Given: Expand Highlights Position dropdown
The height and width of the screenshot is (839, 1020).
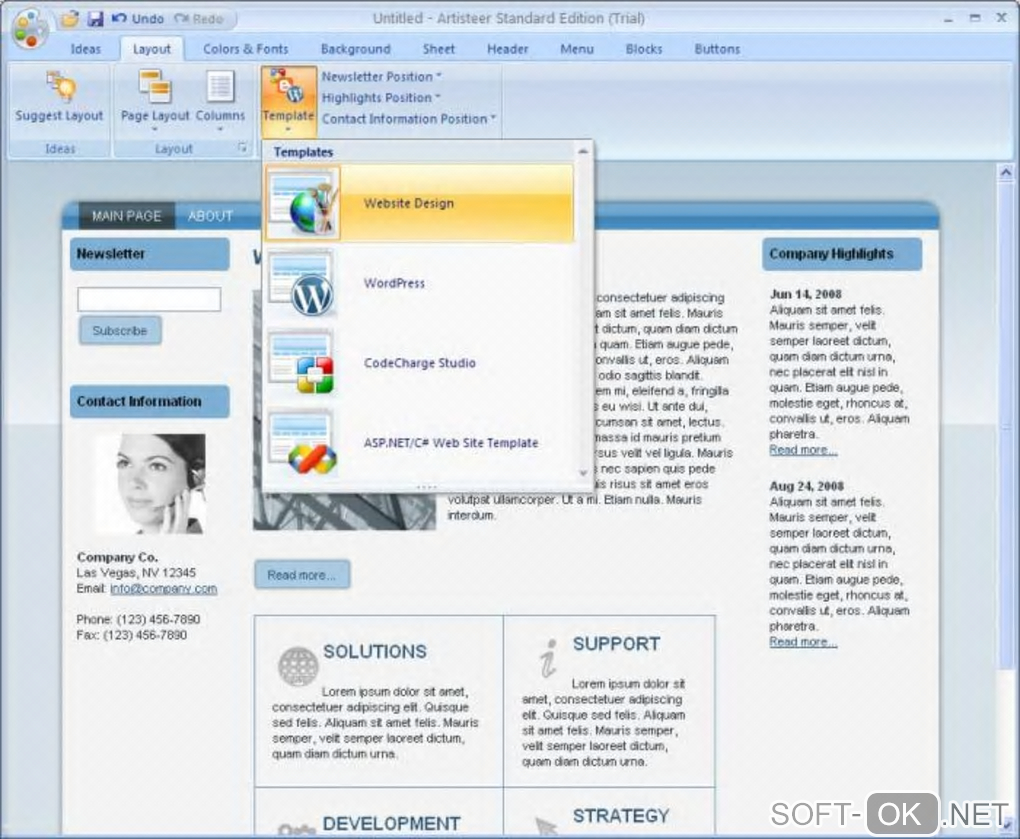Looking at the screenshot, I should point(381,98).
